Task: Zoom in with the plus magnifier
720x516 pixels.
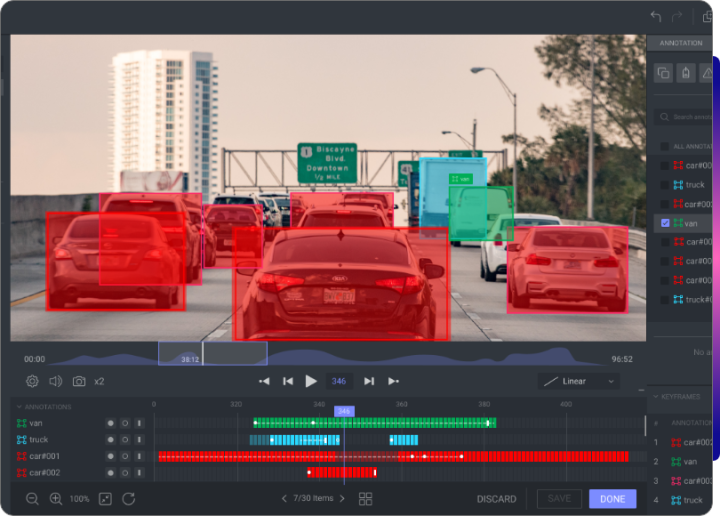Action: 56,499
